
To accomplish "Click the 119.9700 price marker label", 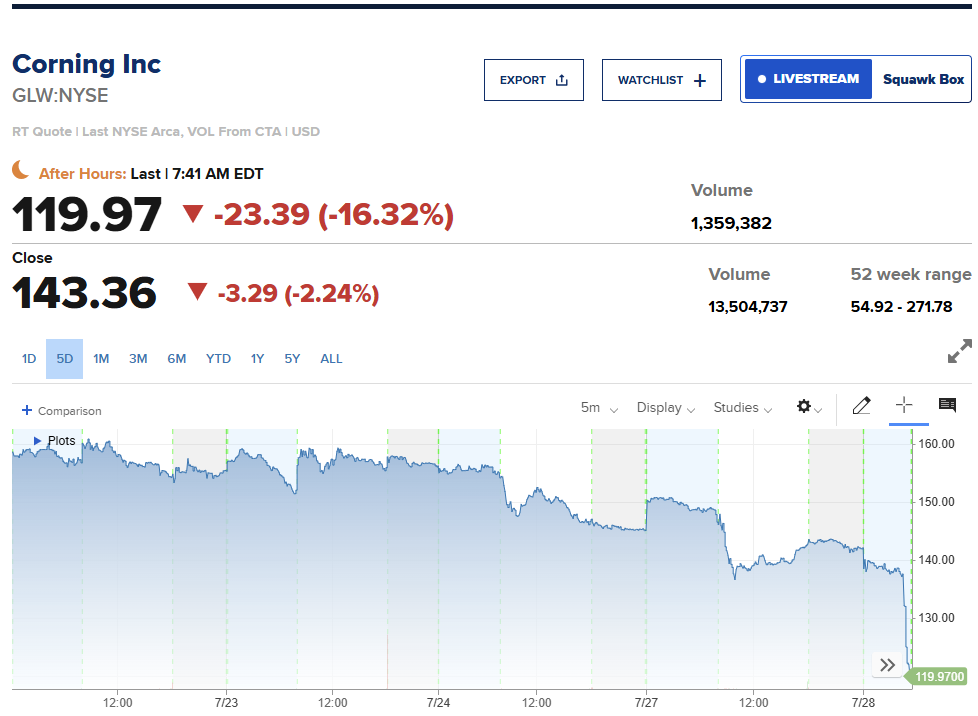I will pyautogui.click(x=939, y=677).
